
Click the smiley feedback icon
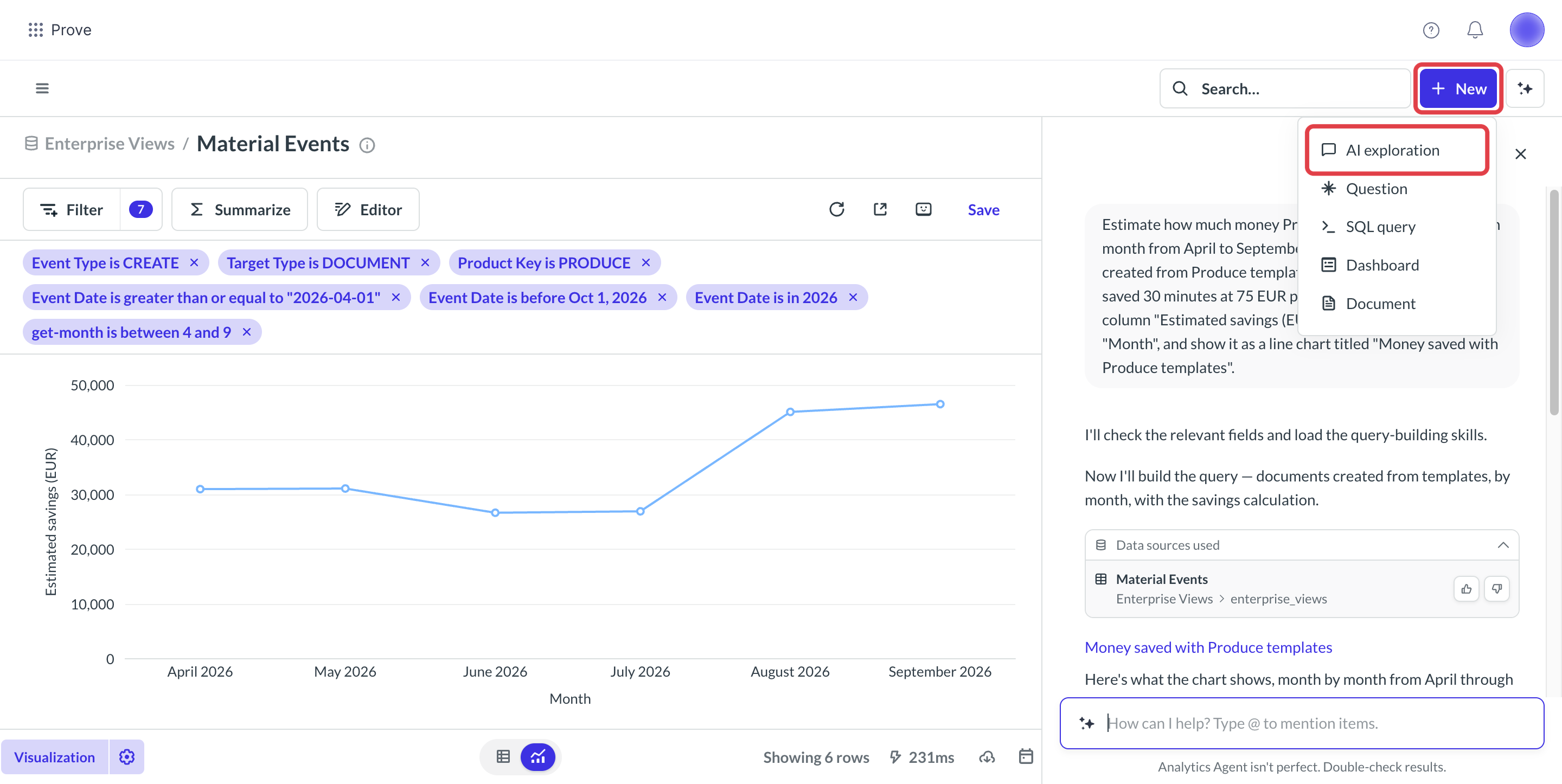923,209
